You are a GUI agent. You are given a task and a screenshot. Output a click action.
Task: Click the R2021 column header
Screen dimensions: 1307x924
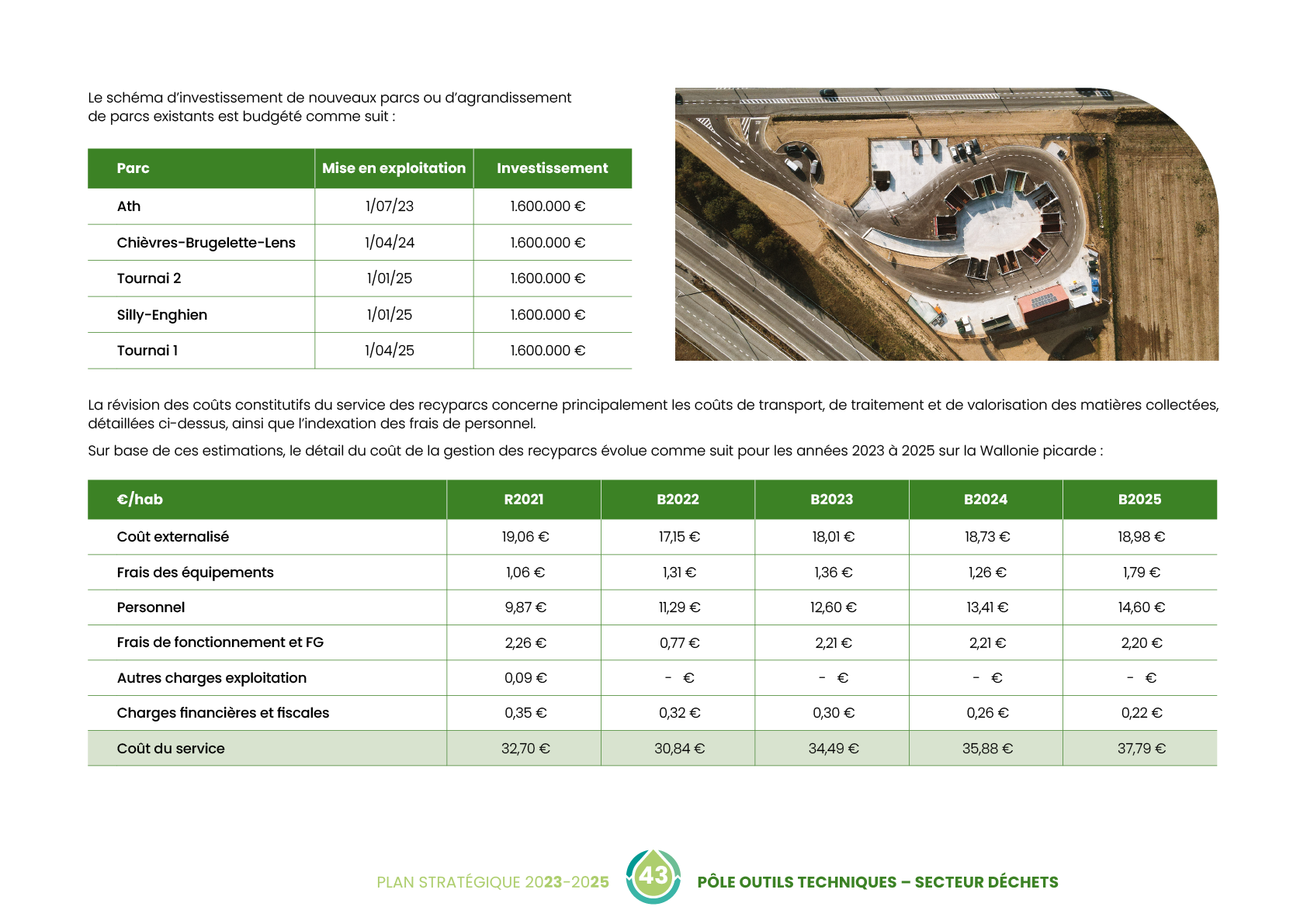(524, 500)
